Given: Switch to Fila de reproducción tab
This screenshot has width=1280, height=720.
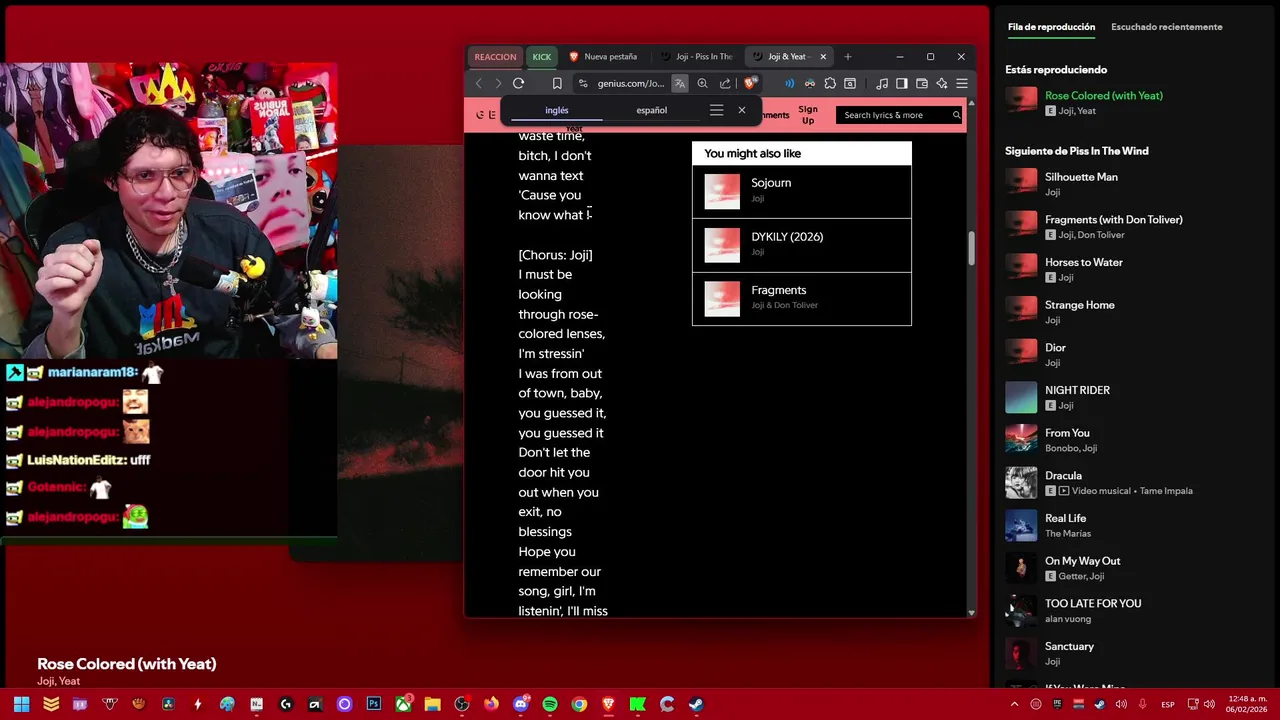Looking at the screenshot, I should [x=1051, y=27].
